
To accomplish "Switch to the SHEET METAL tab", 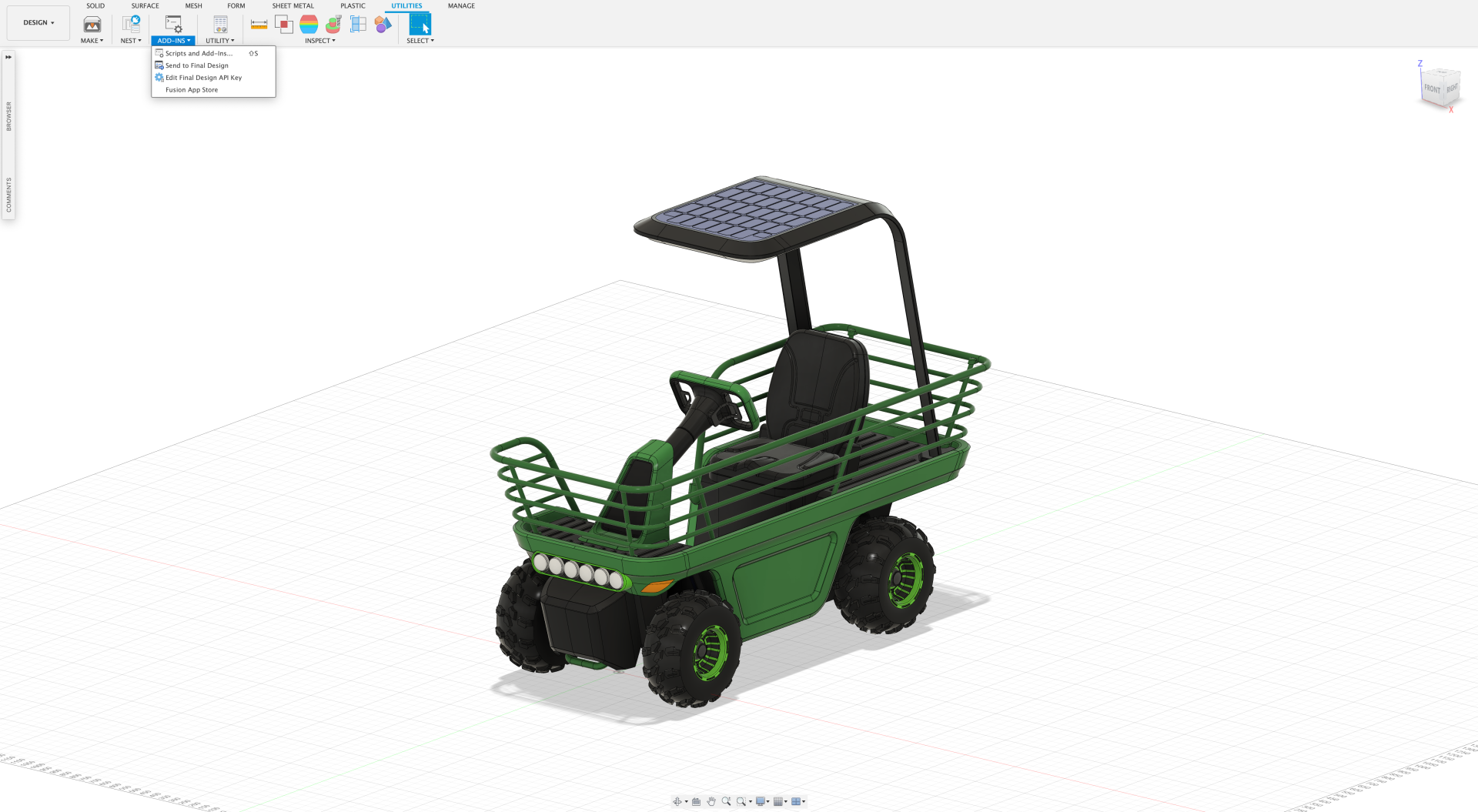I will (x=293, y=6).
